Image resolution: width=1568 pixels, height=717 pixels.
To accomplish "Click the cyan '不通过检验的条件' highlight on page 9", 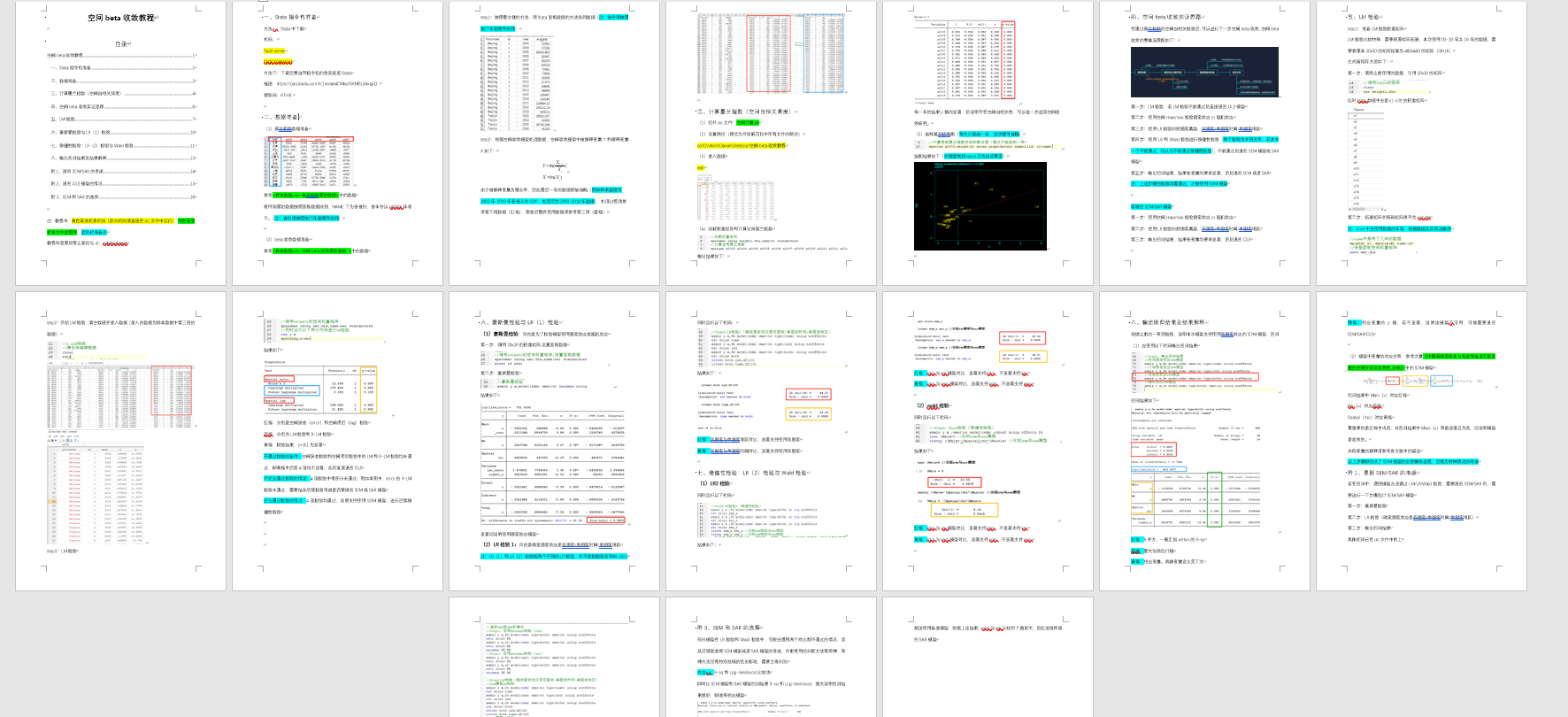I will click(283, 456).
